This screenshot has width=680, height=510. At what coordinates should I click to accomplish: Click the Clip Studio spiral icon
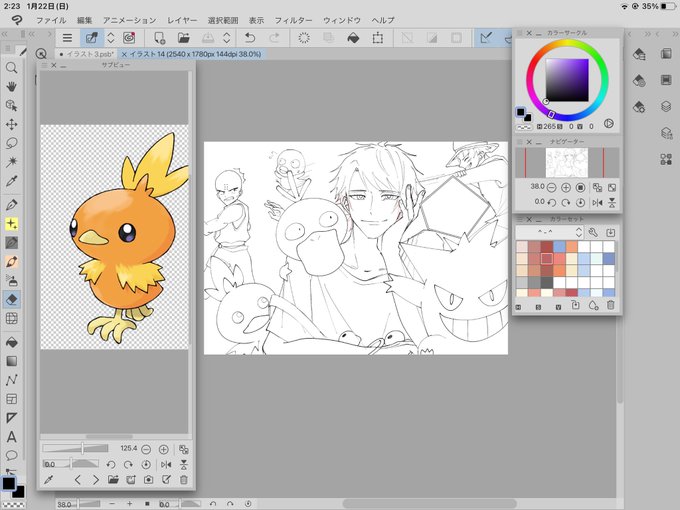pyautogui.click(x=129, y=38)
